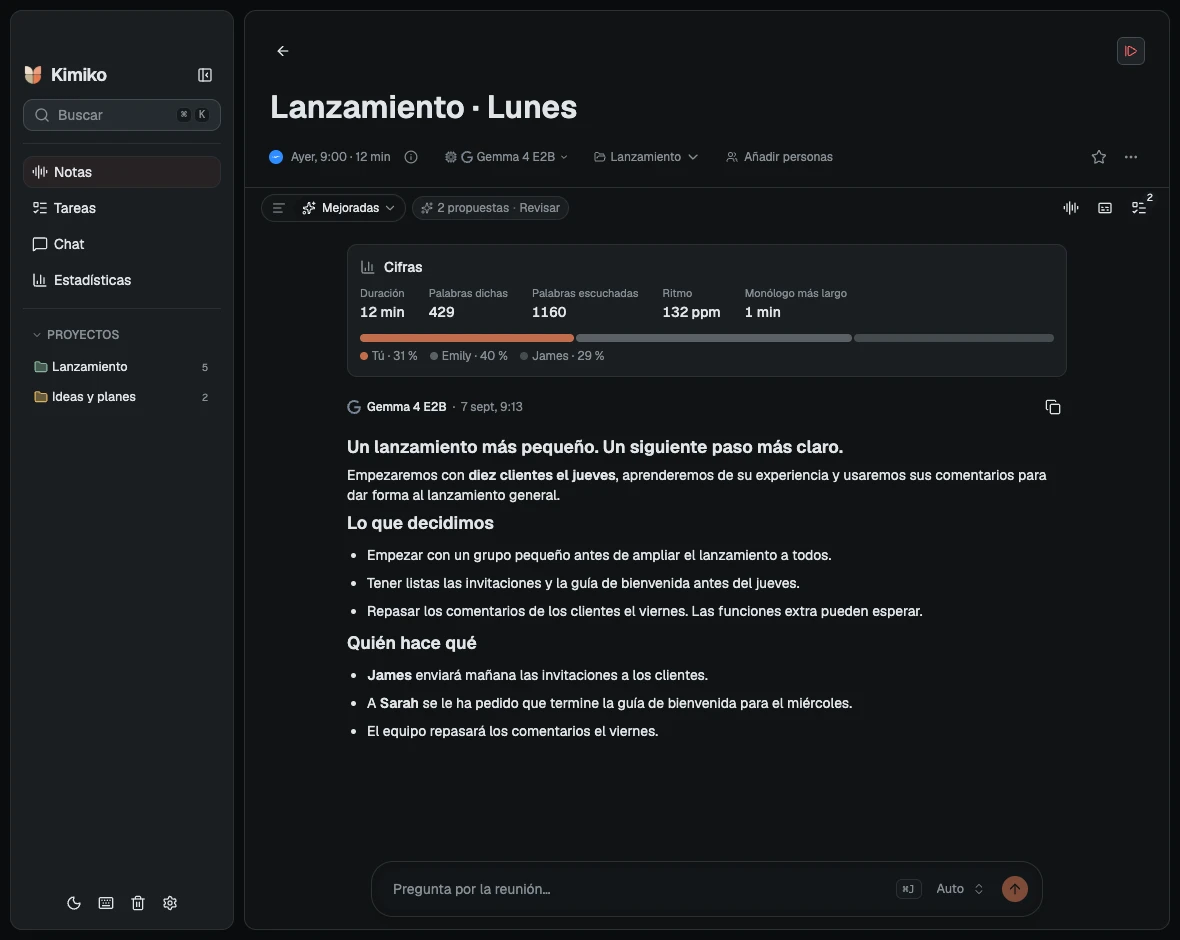Click the red recording button at top right
The height and width of the screenshot is (940, 1180).
coord(1130,51)
